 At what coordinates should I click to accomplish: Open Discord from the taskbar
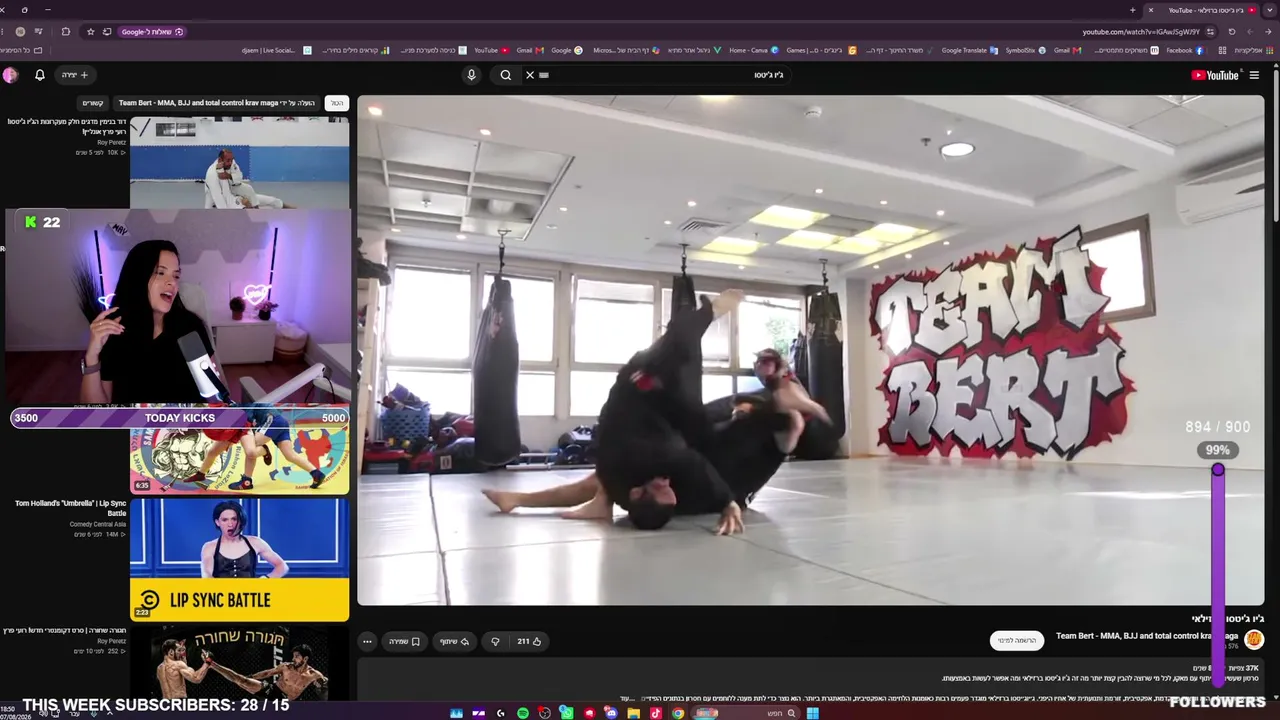(x=611, y=713)
